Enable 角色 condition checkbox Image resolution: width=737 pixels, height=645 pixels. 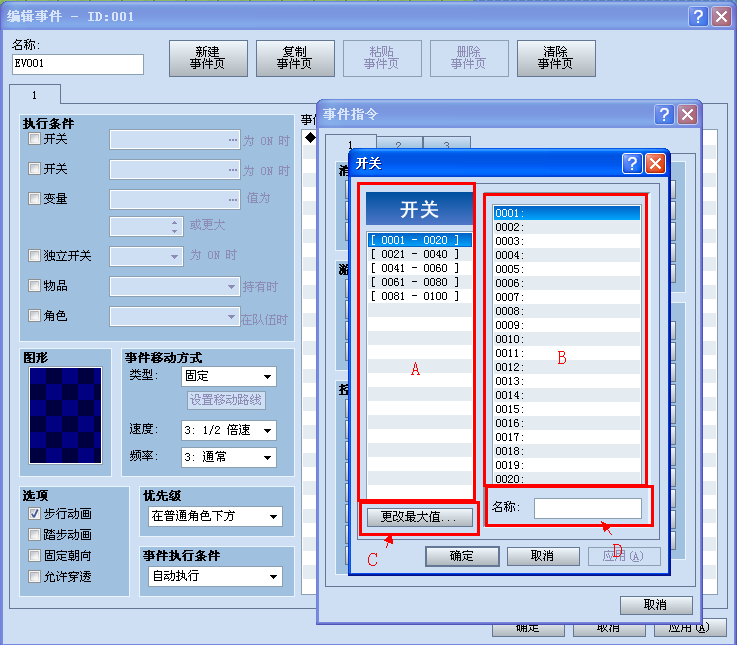[34, 315]
